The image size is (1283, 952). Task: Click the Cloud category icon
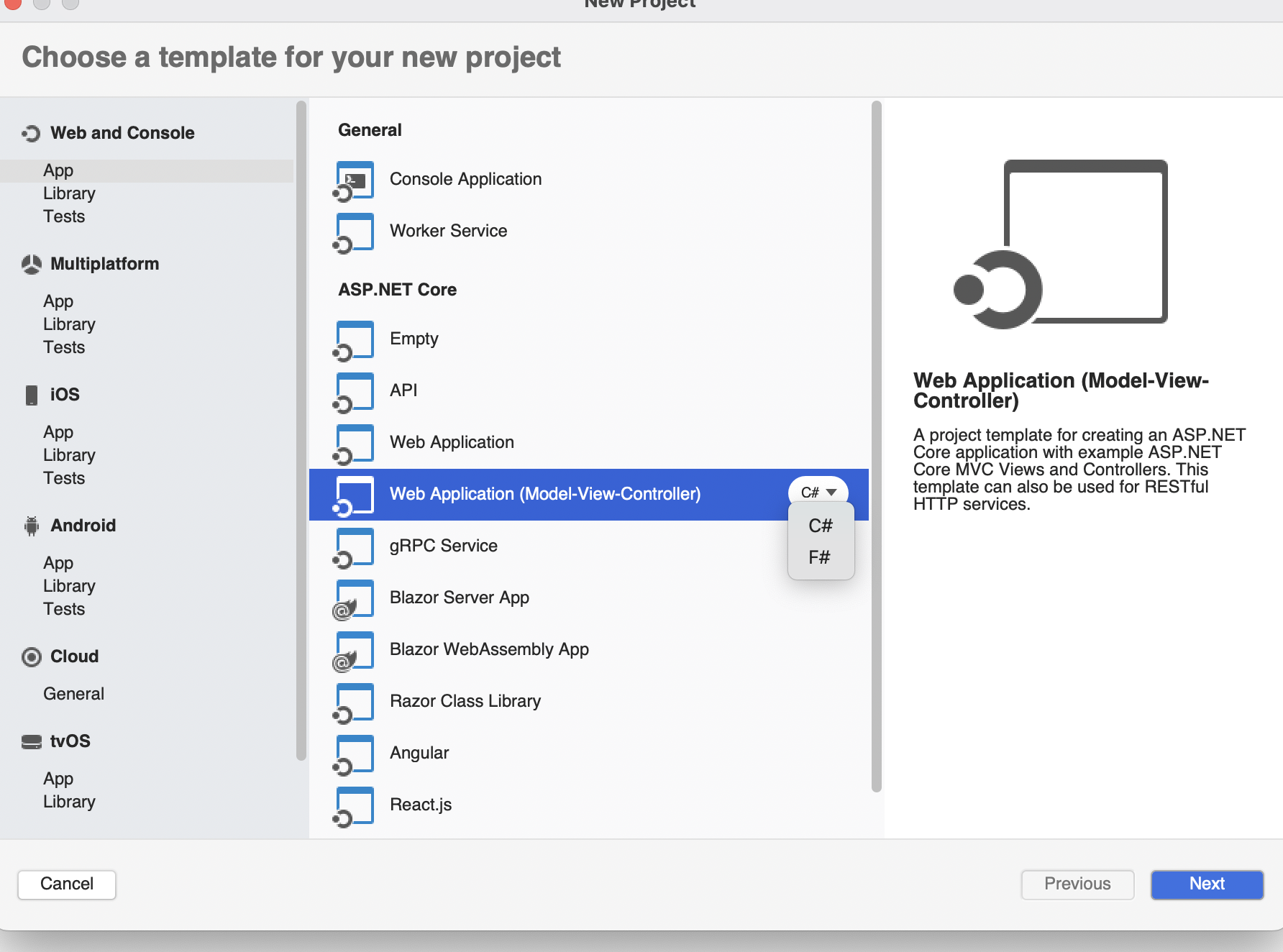(31, 657)
